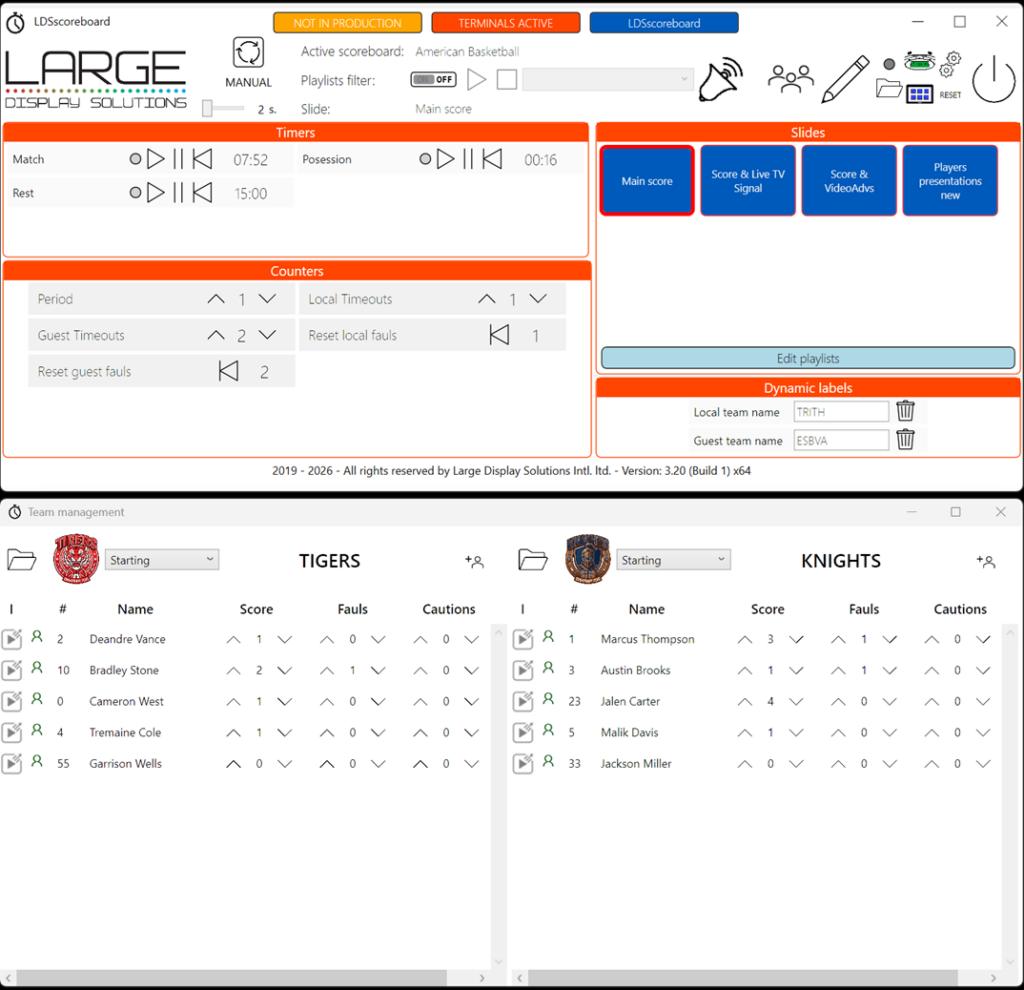Delete the Guest team name label
The image size is (1024, 990).
(x=905, y=439)
